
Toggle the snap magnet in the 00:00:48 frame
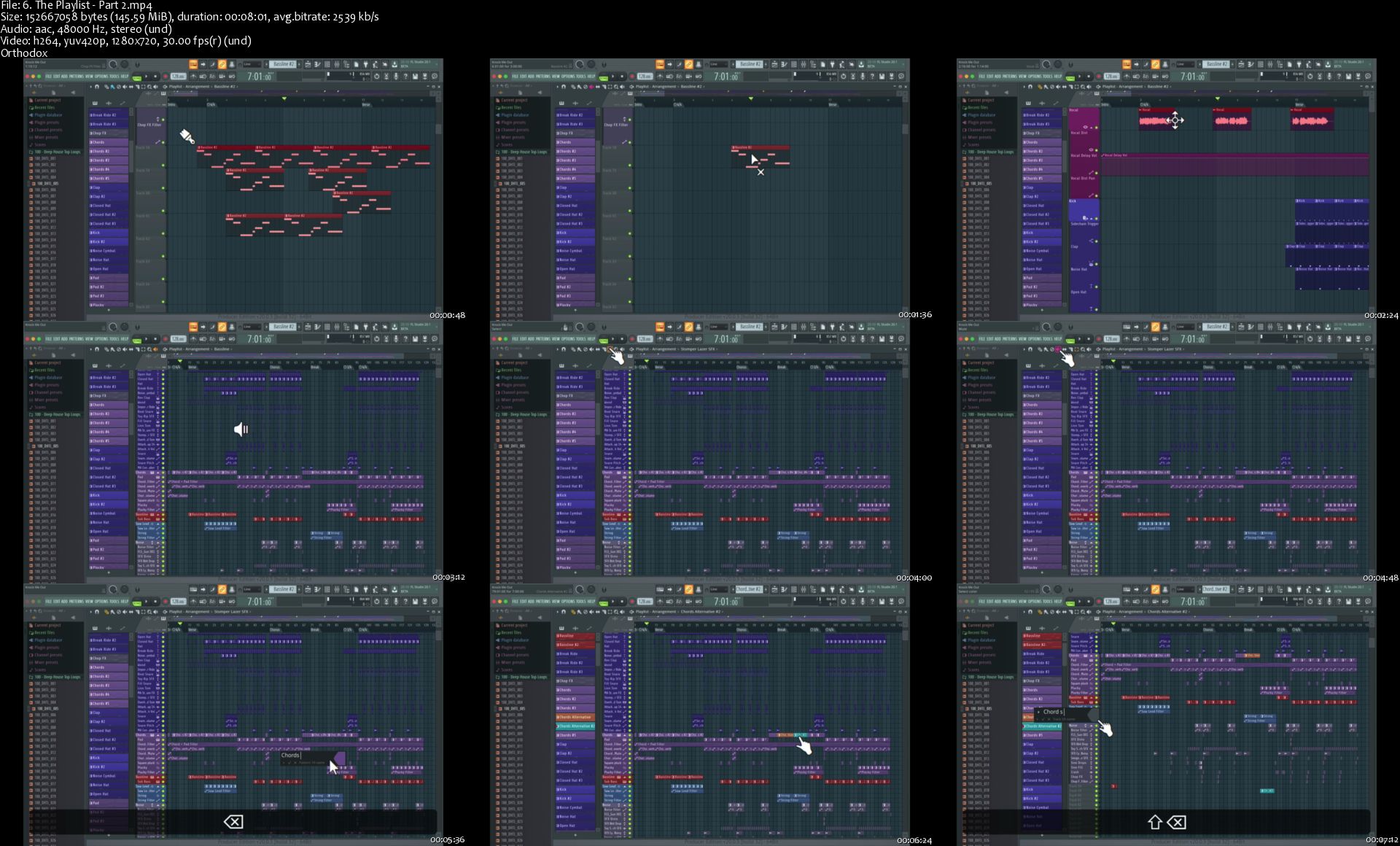[97, 87]
